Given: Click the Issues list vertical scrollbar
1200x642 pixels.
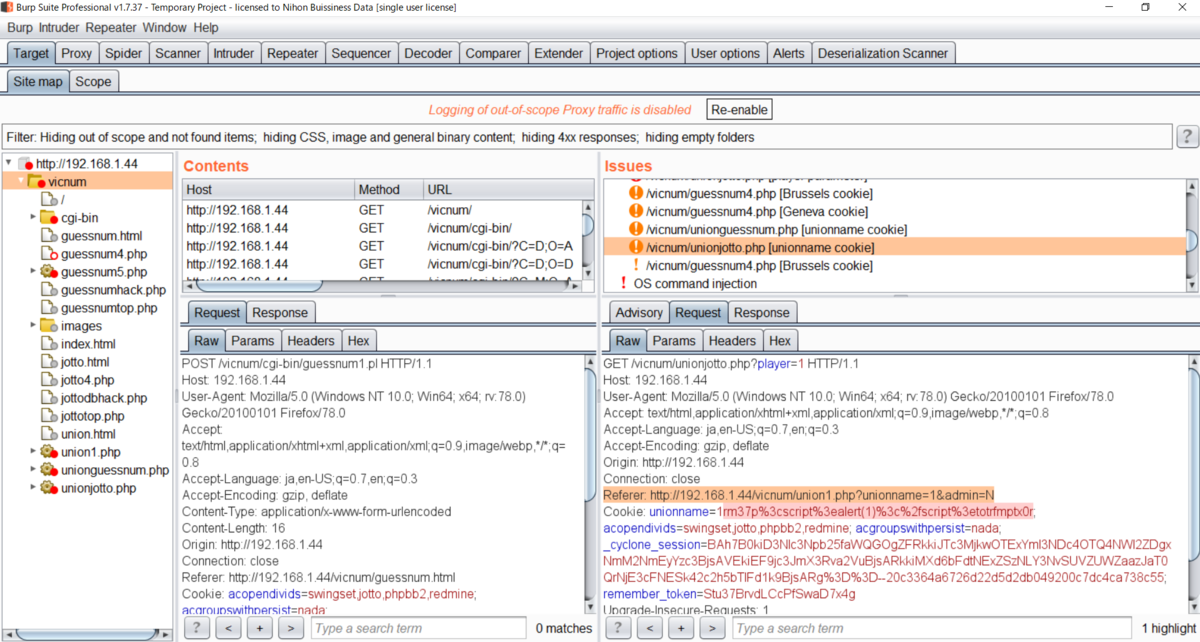Looking at the screenshot, I should [1190, 236].
